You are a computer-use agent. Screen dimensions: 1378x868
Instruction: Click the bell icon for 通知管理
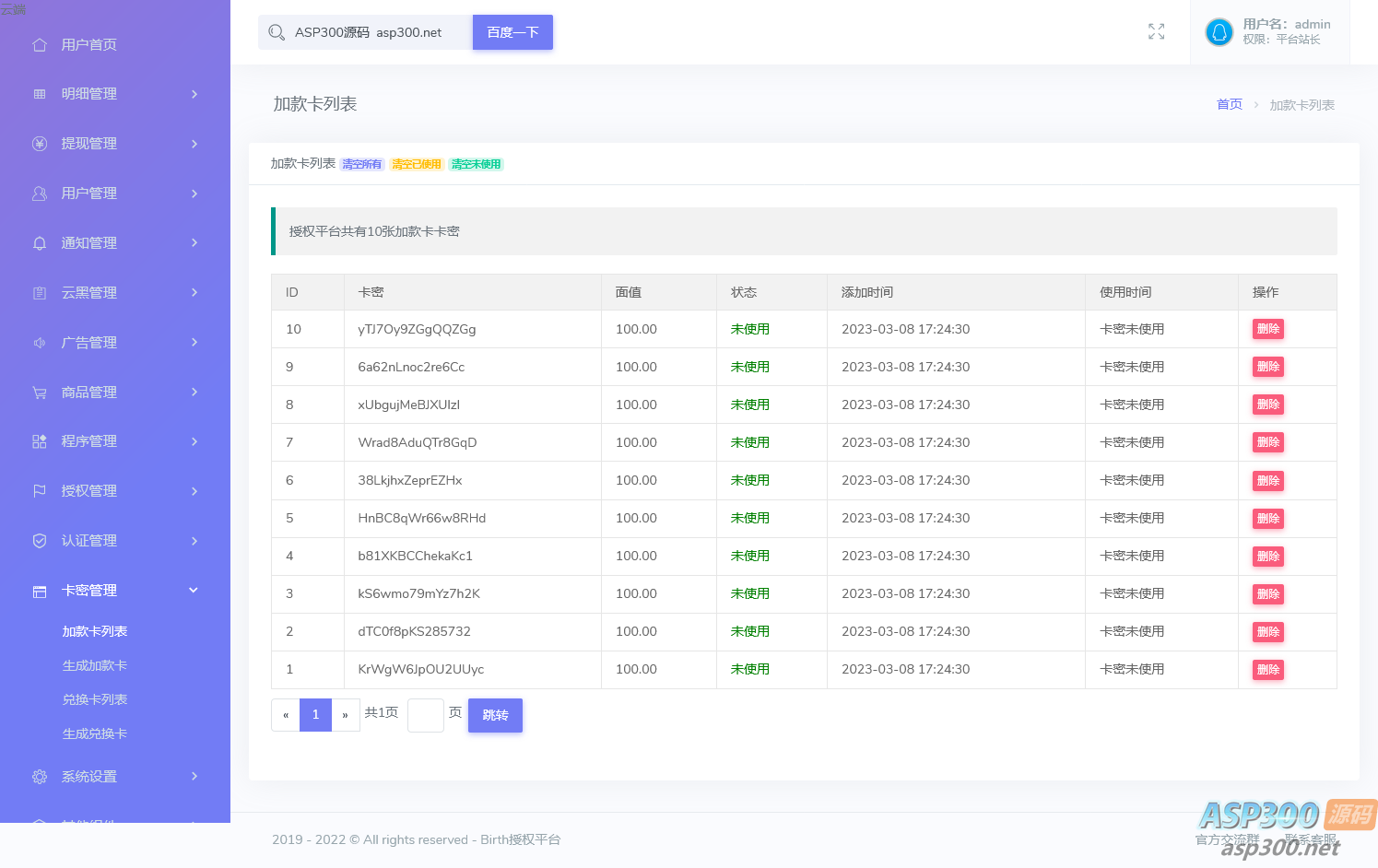click(x=40, y=243)
